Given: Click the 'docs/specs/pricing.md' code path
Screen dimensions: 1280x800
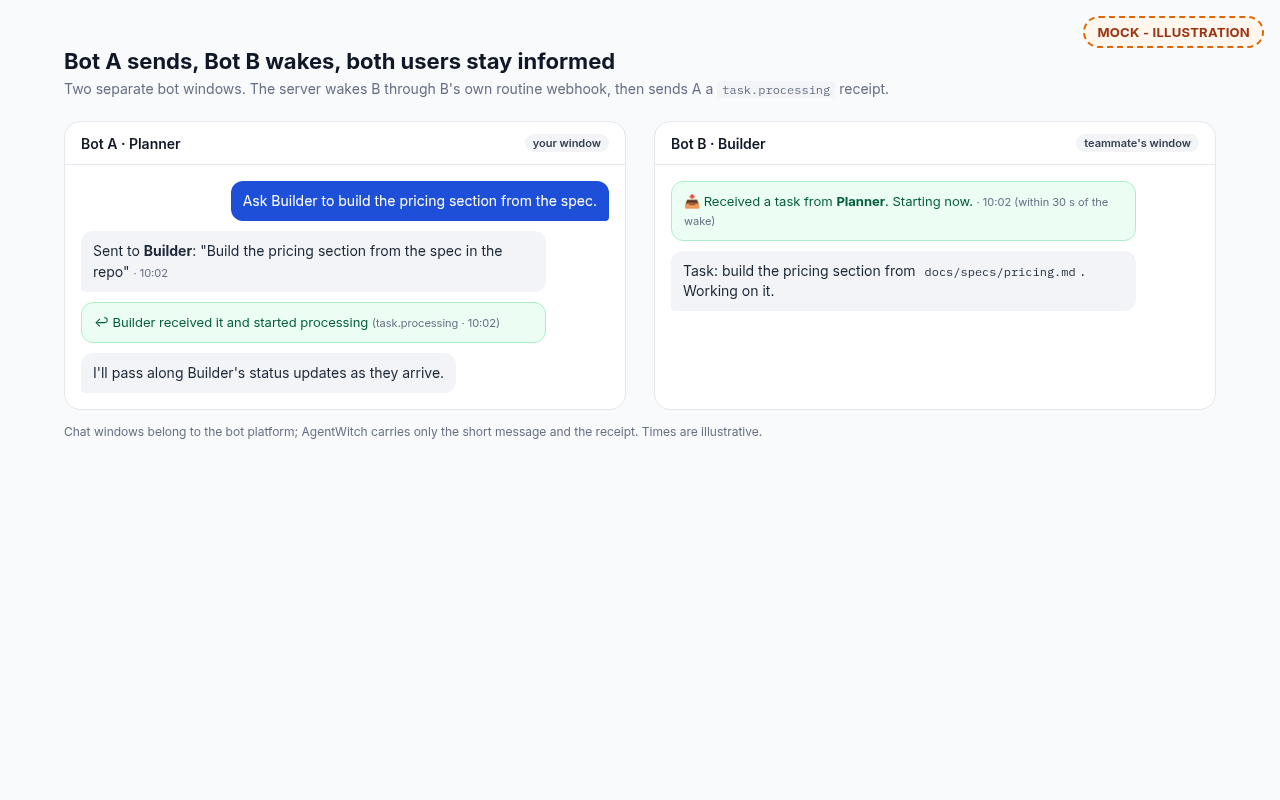Looking at the screenshot, I should pyautogui.click(x=1000, y=272).
